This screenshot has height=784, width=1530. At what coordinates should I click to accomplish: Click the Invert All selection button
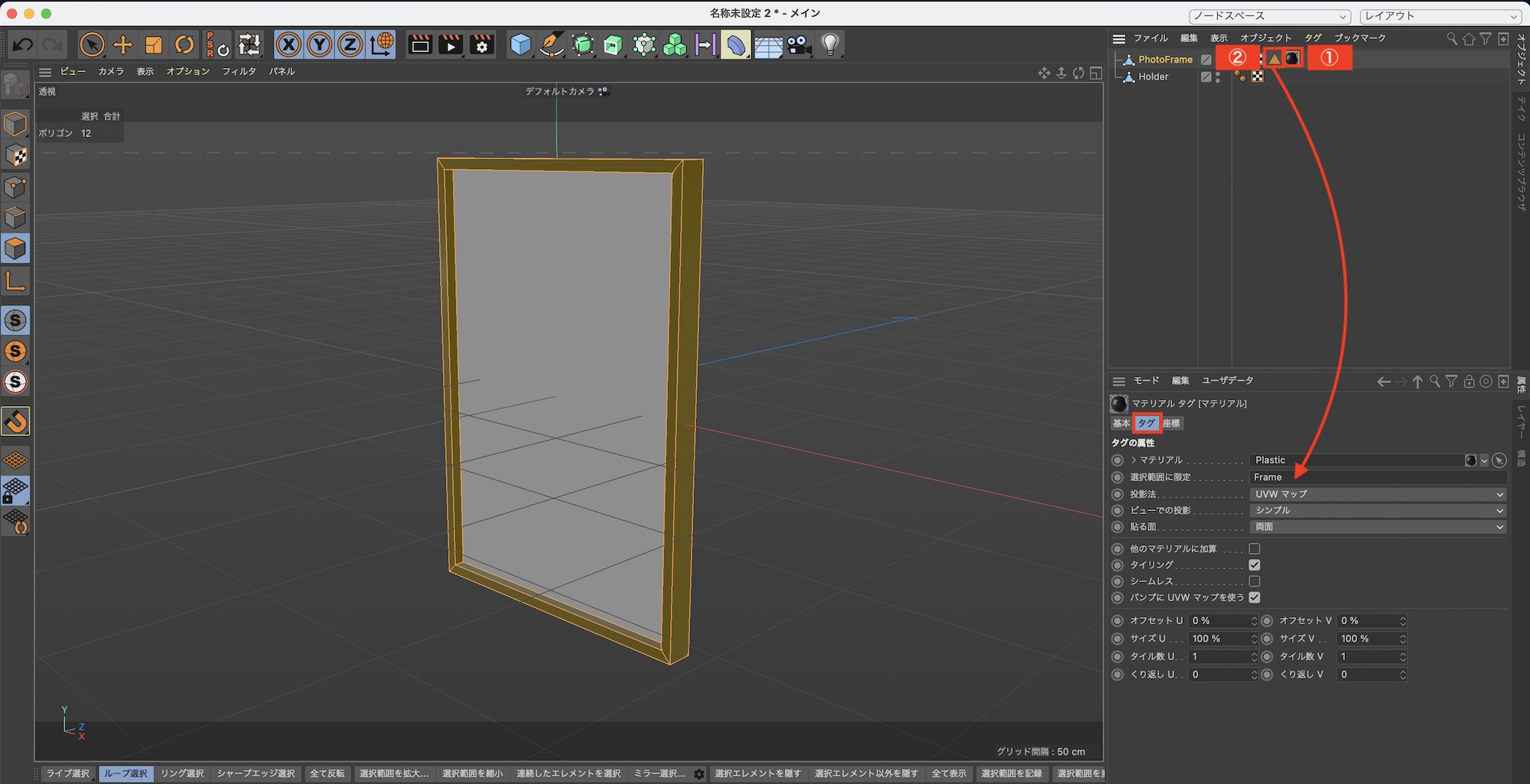click(x=327, y=773)
